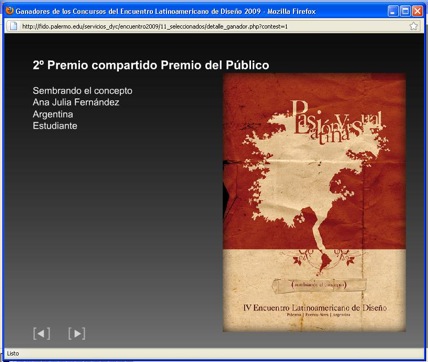Open the Pasión Visual Latina poster image
Image resolution: width=428 pixels, height=362 pixels.
(314, 202)
